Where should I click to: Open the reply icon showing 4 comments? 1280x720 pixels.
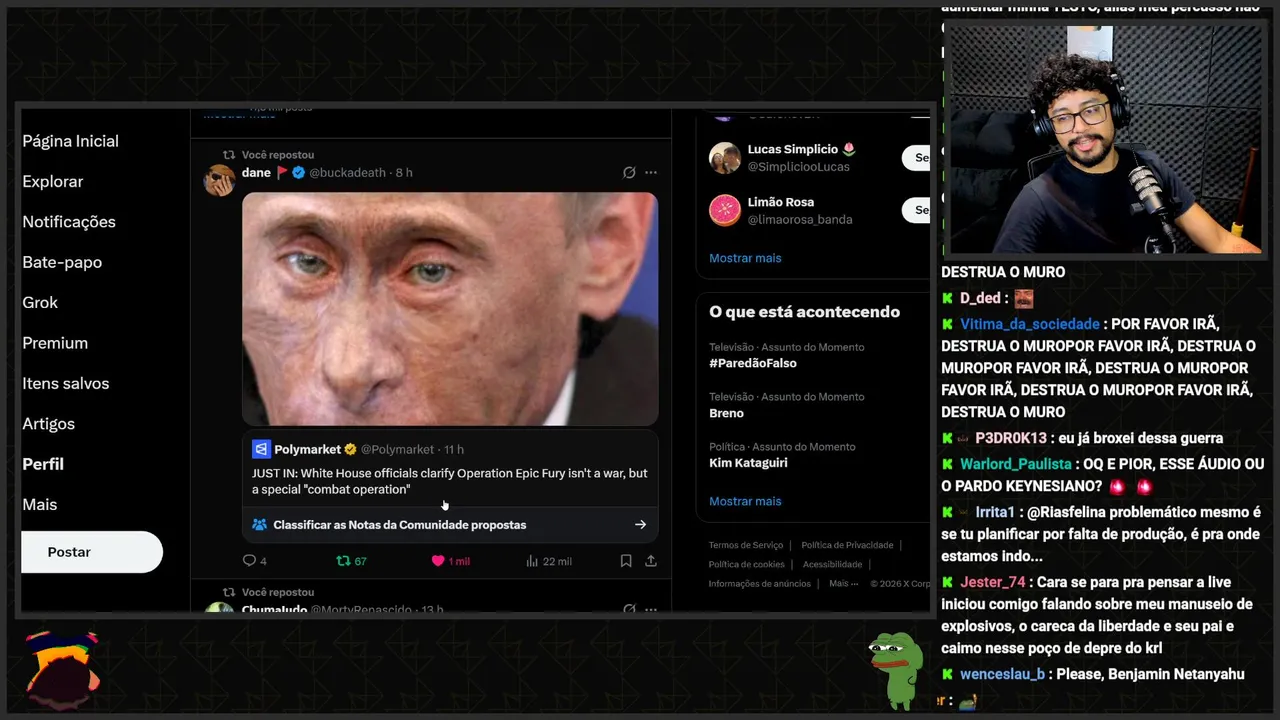(x=249, y=561)
